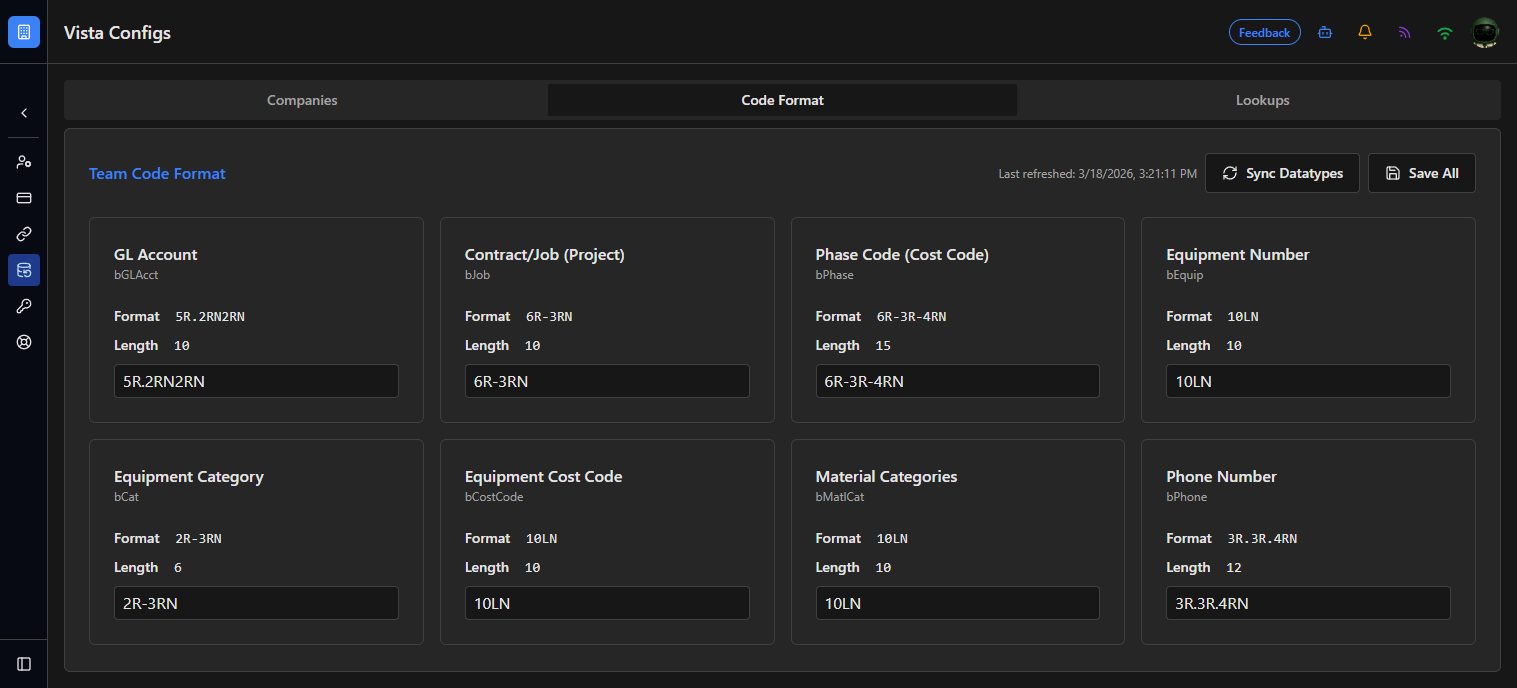This screenshot has width=1517, height=688.
Task: Open the link chain sidebar icon
Action: point(24,234)
